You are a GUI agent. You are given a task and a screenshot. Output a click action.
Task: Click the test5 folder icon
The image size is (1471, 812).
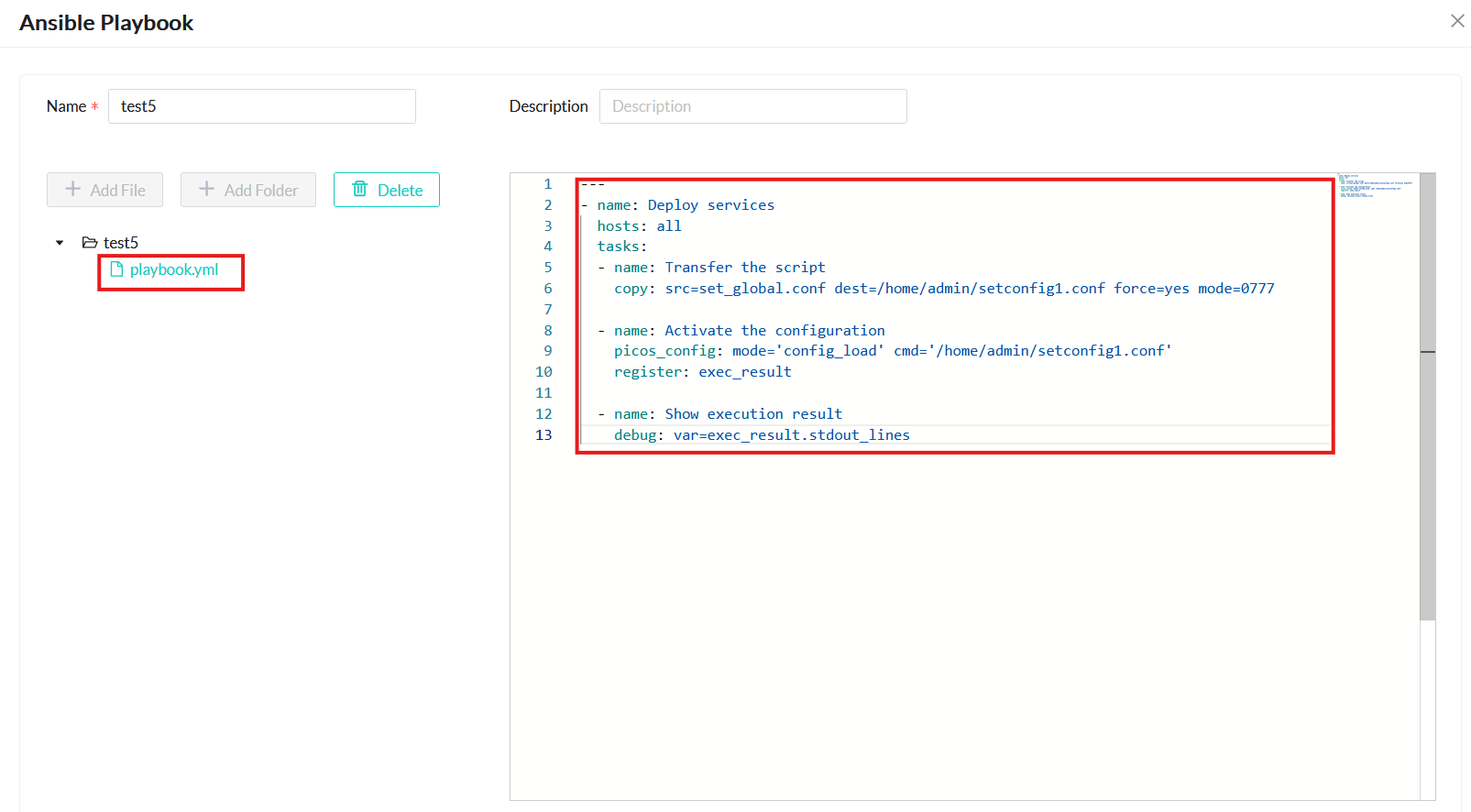click(90, 243)
